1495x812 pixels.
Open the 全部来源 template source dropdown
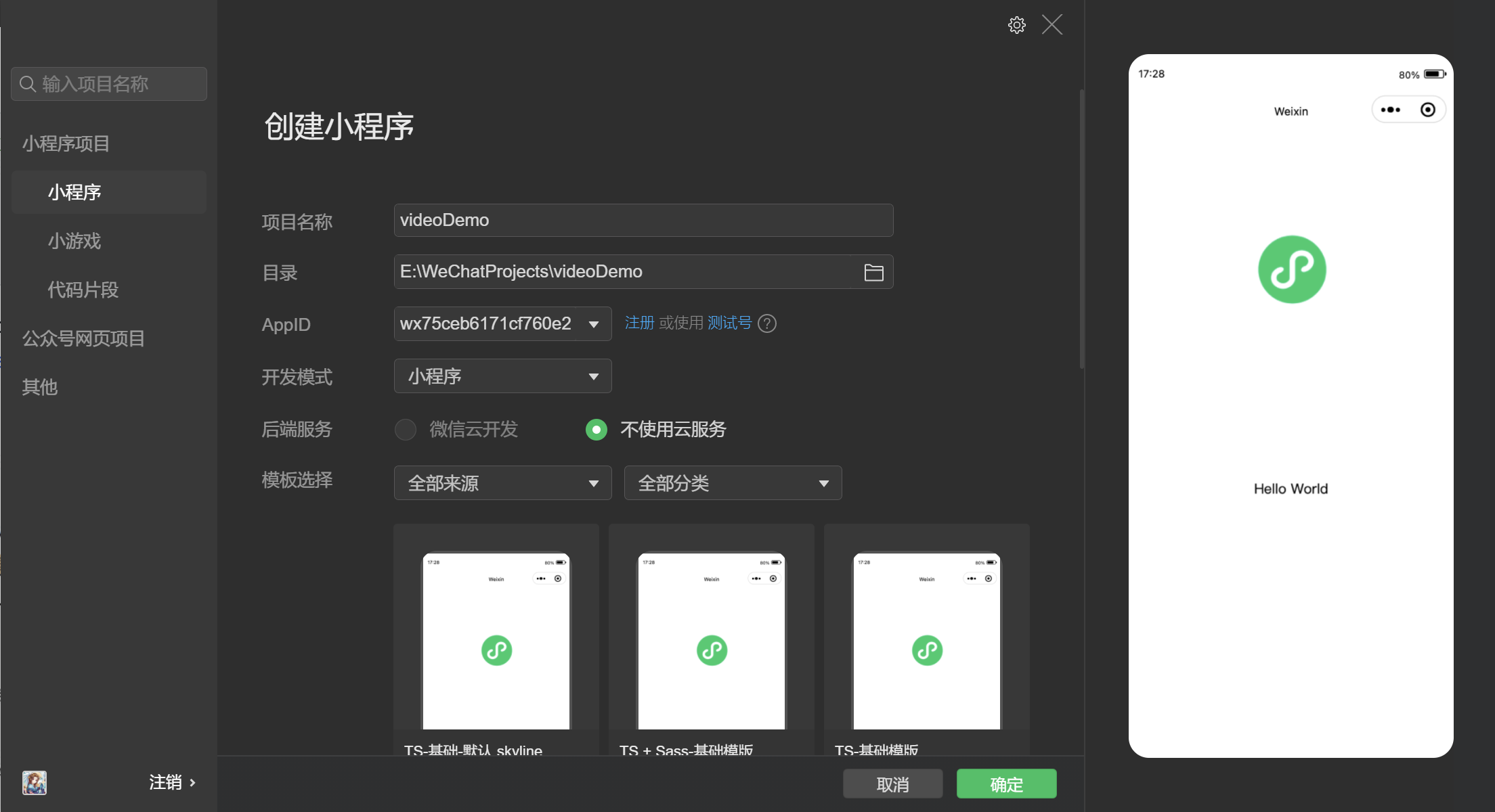[502, 483]
